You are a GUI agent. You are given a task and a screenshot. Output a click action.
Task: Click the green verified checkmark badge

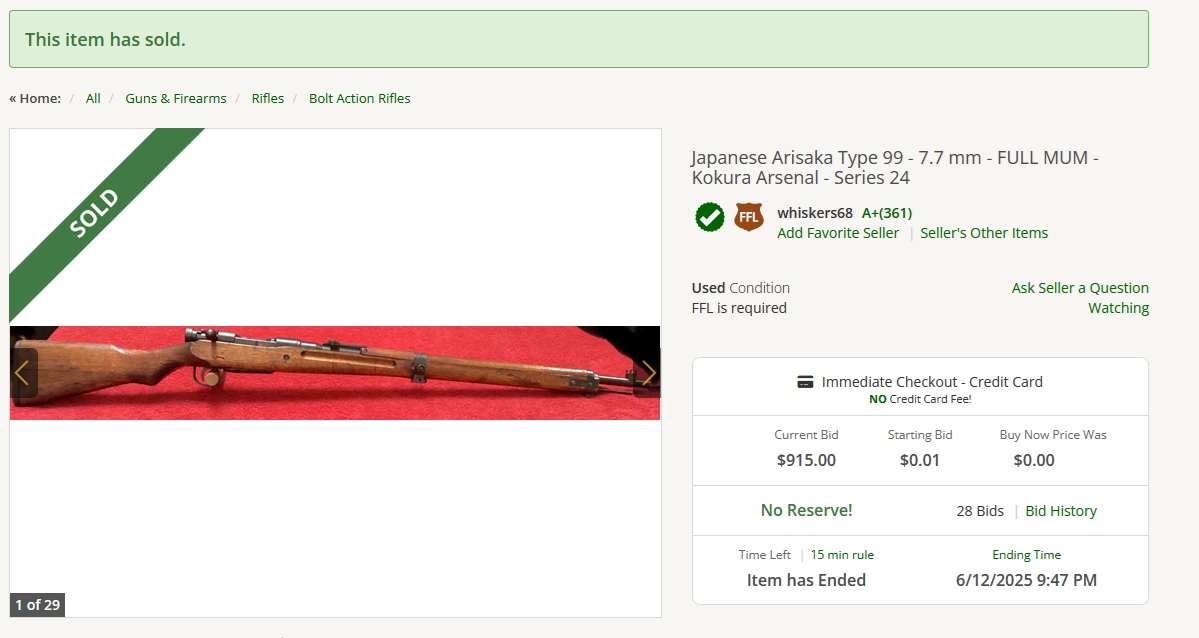(x=710, y=217)
